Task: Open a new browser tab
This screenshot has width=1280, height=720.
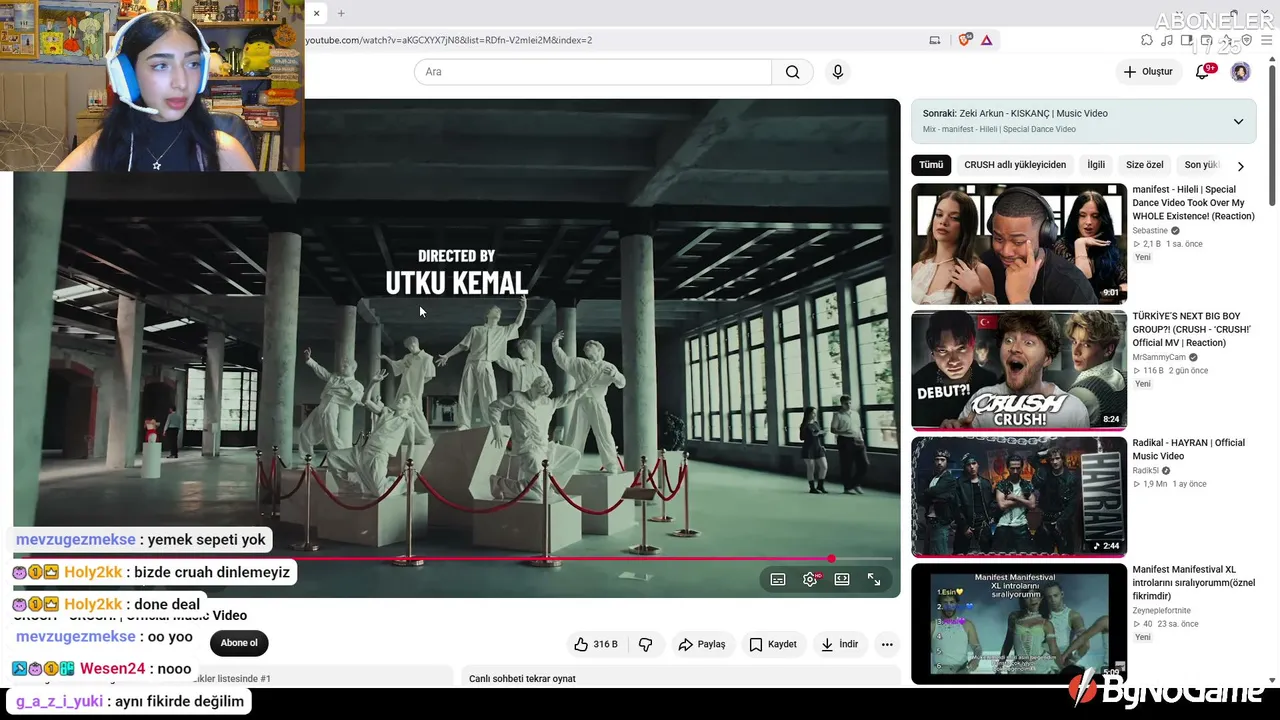Action: (x=341, y=13)
